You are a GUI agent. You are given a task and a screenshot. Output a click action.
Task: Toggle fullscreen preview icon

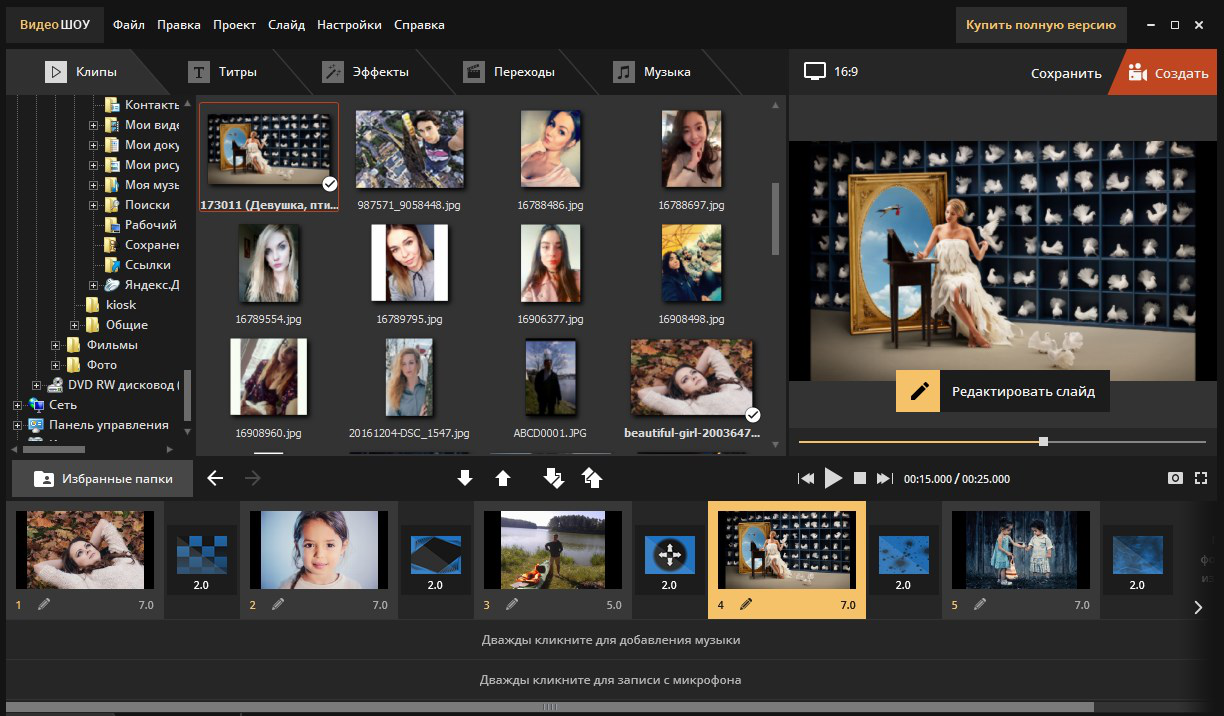point(1202,479)
